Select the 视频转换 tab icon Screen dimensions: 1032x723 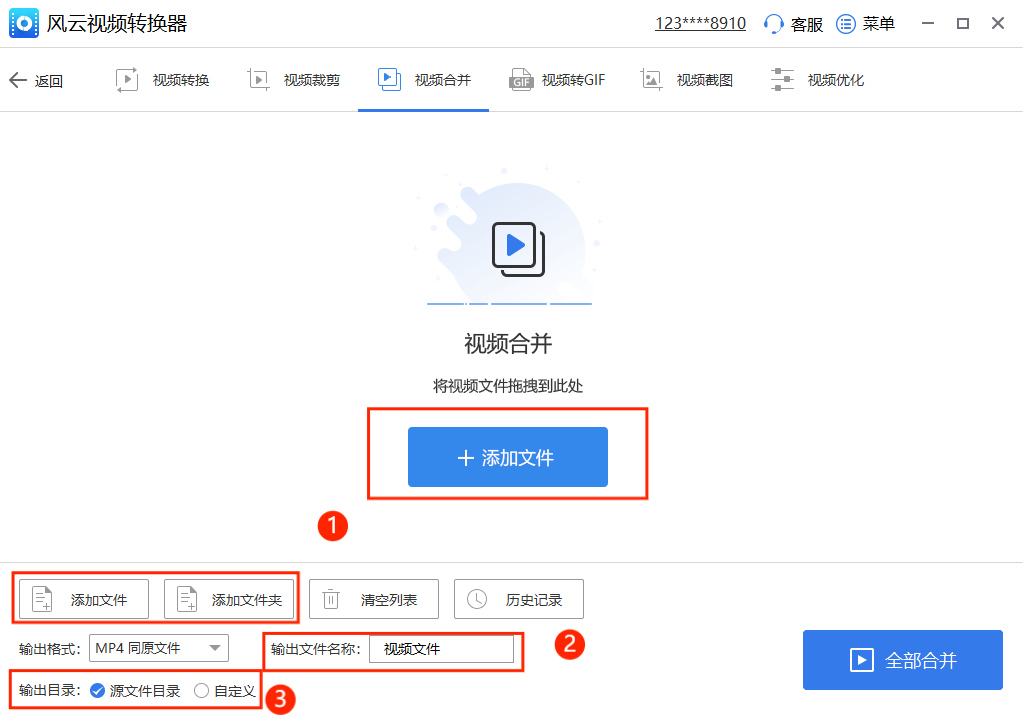coord(128,79)
